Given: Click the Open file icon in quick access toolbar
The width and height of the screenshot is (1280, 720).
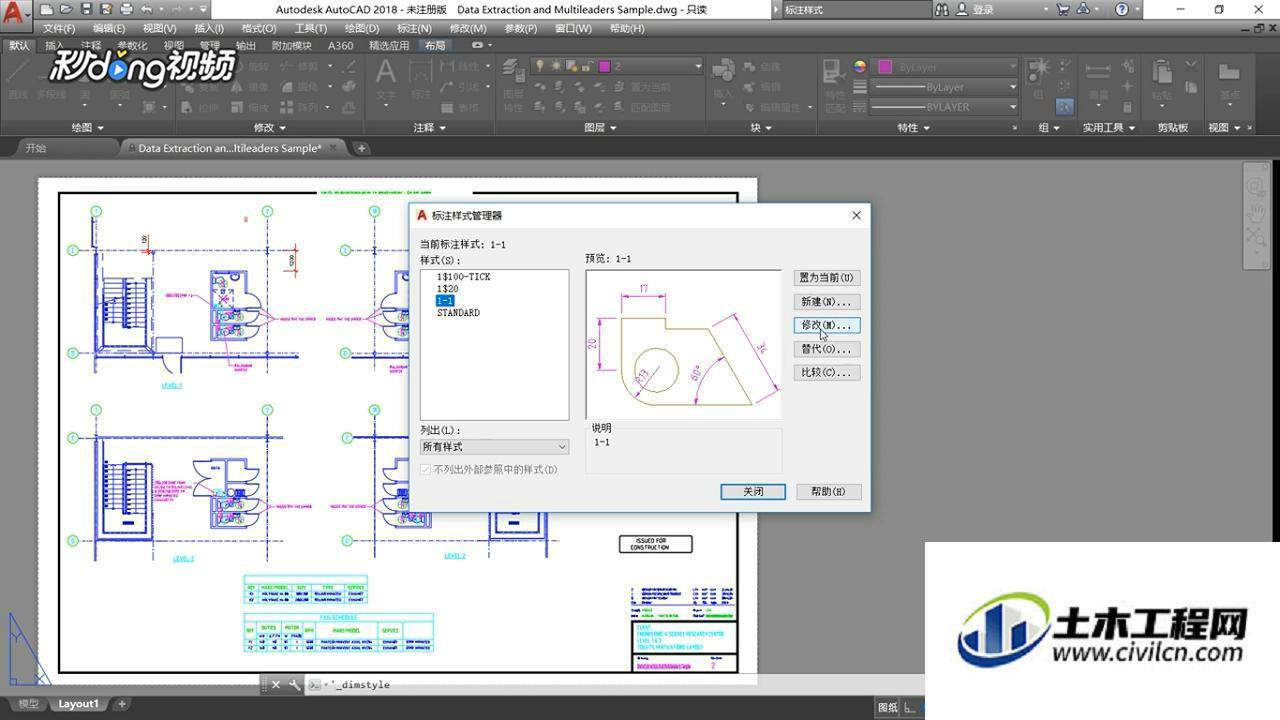Looking at the screenshot, I should pyautogui.click(x=68, y=9).
